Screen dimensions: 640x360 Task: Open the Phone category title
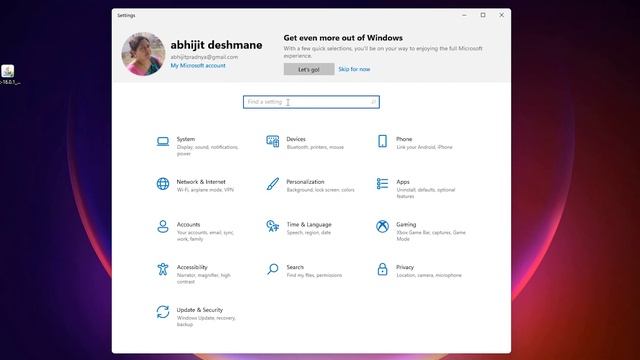pos(404,139)
